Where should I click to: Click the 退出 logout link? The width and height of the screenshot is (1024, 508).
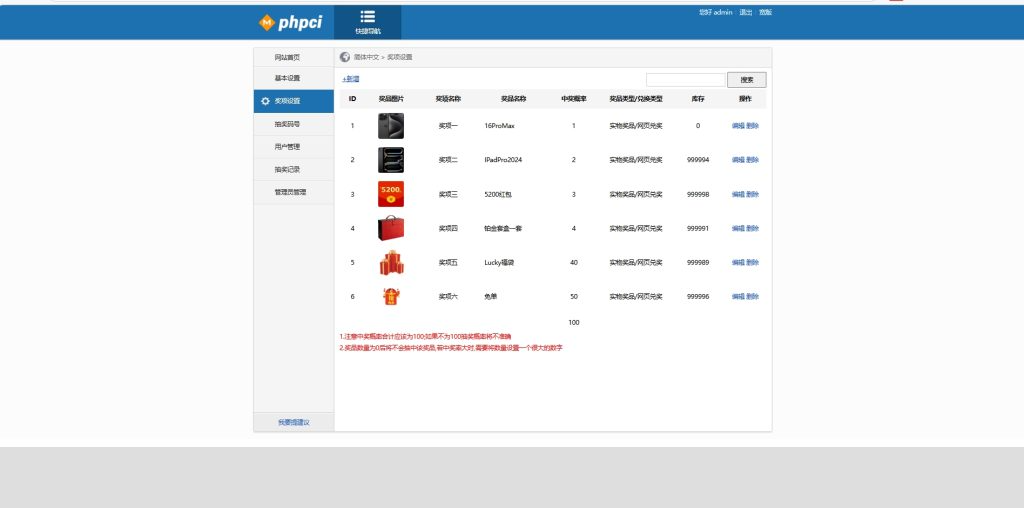click(x=746, y=12)
